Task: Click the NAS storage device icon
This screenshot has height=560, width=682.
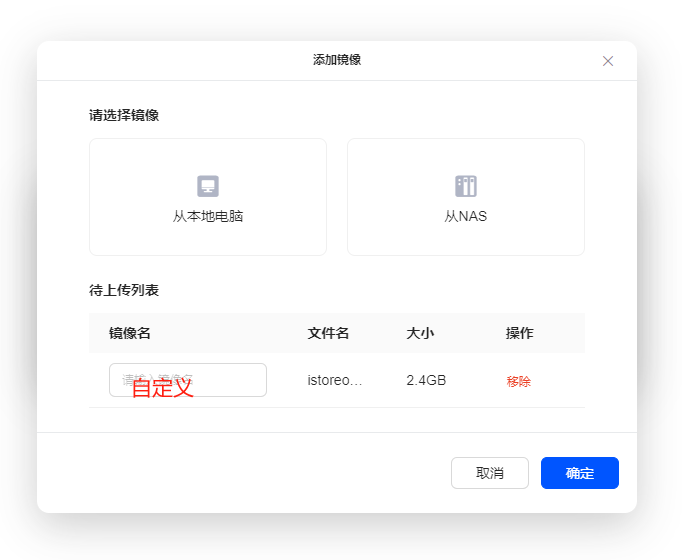Action: pos(466,186)
